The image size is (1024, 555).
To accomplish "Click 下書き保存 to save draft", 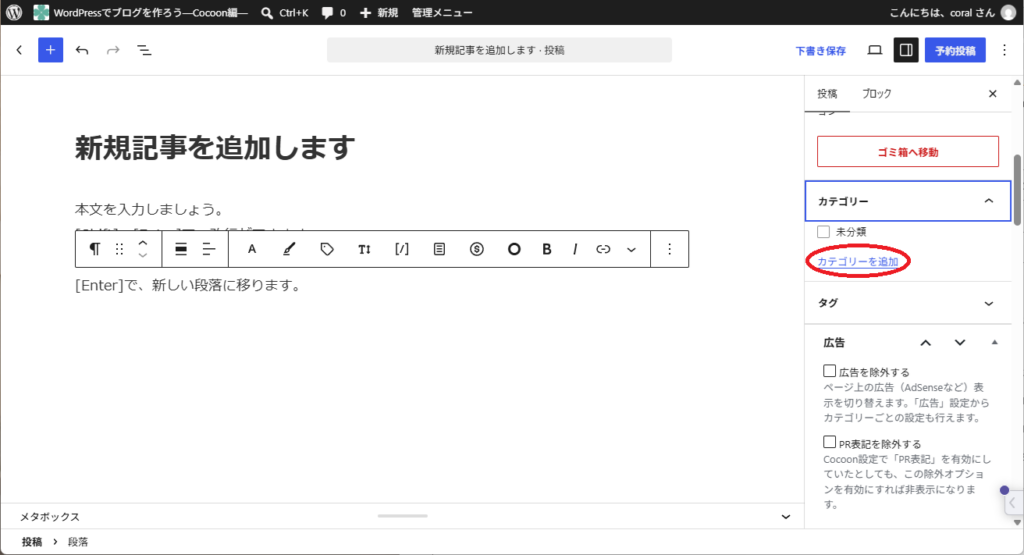I will (x=820, y=50).
